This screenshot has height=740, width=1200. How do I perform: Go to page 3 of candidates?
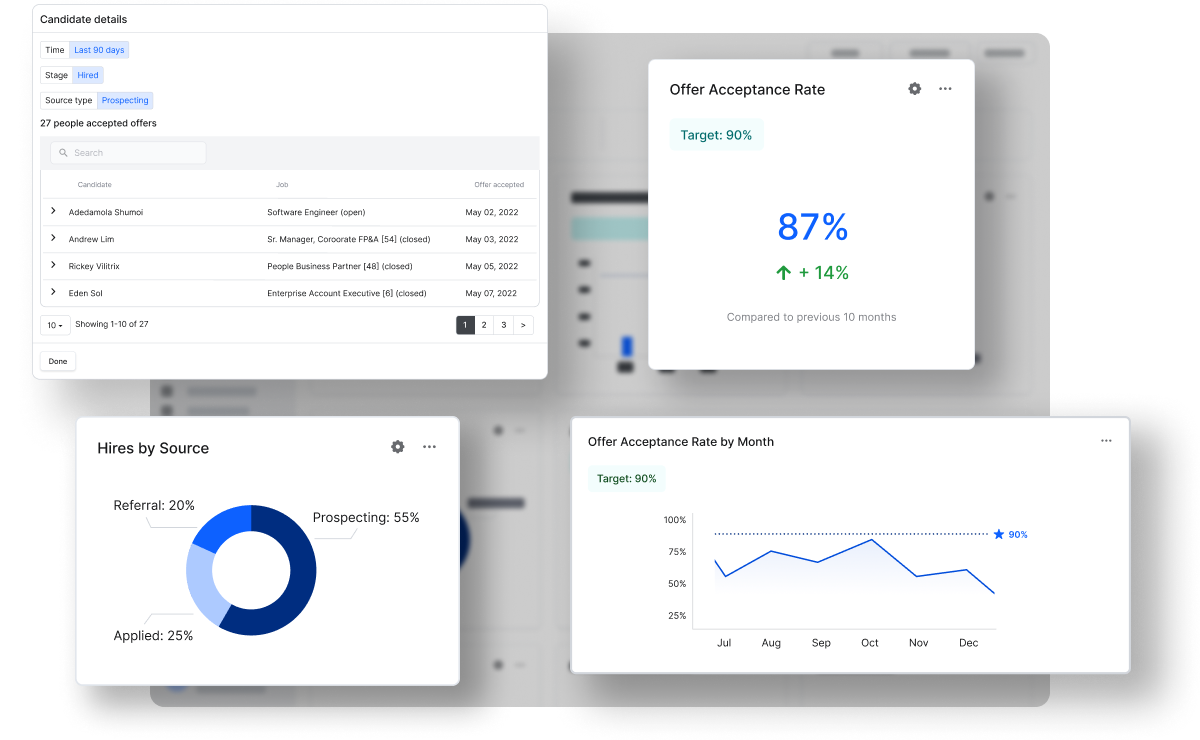tap(504, 325)
